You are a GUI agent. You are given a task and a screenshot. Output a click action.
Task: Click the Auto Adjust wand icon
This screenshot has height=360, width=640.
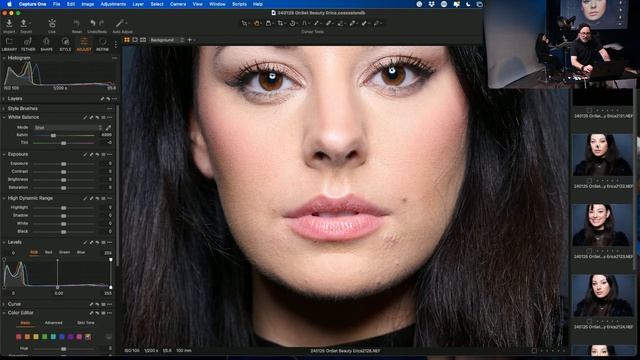[x=120, y=24]
